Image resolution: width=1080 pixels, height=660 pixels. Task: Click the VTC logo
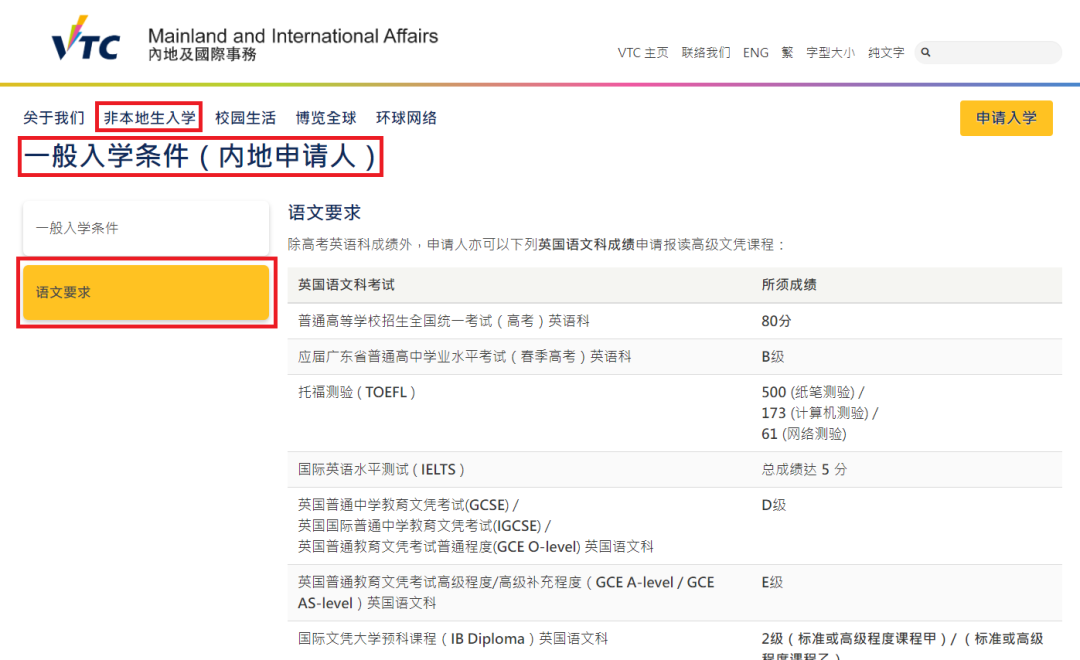tap(85, 43)
